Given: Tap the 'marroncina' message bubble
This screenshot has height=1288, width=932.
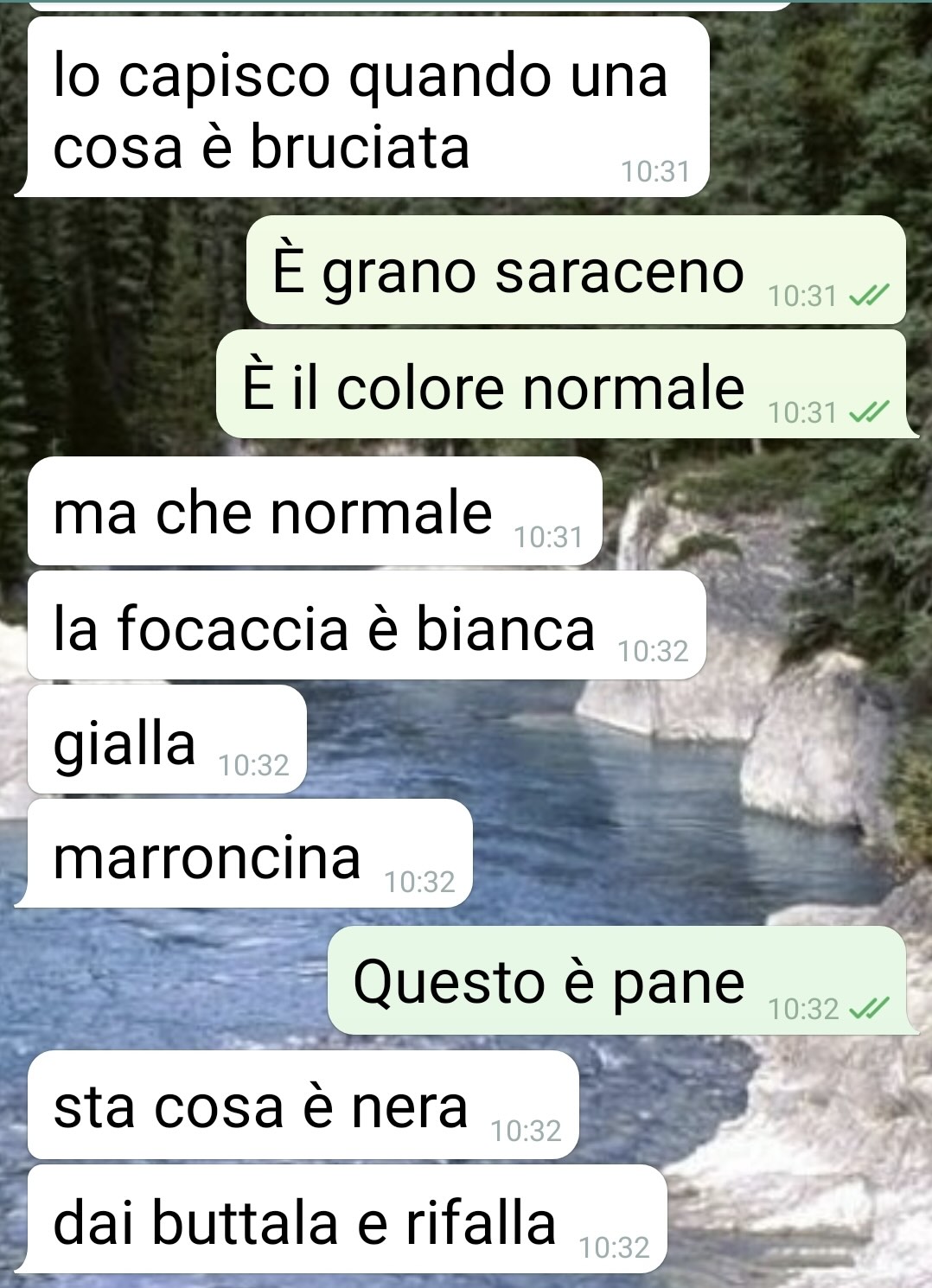Looking at the screenshot, I should (x=246, y=854).
